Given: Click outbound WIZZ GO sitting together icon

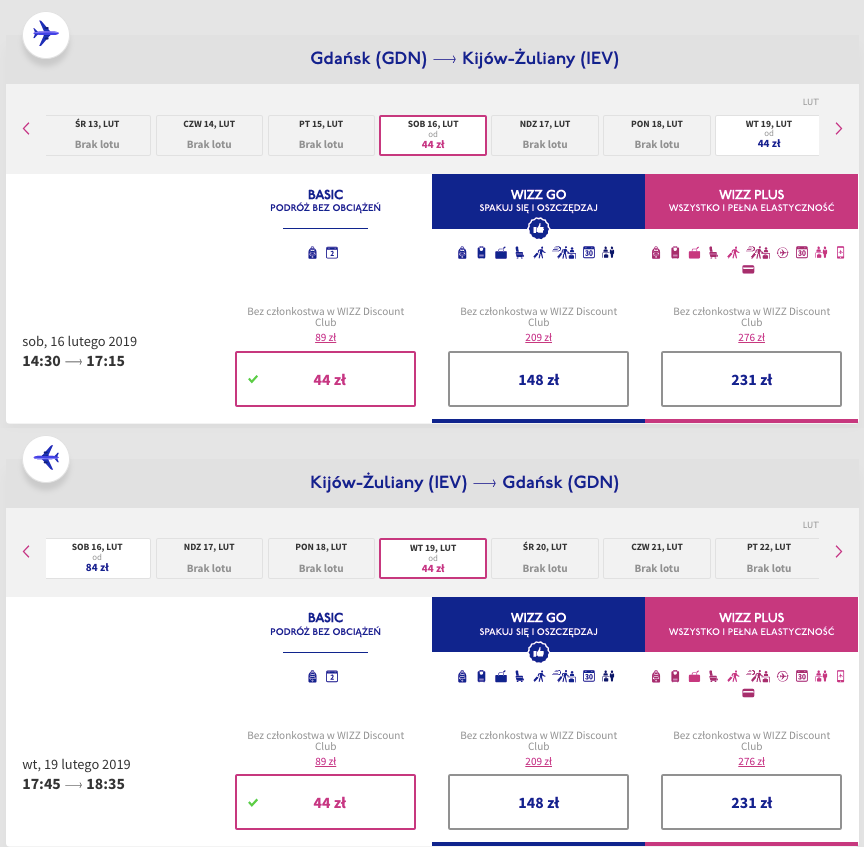Looking at the screenshot, I should [x=608, y=253].
